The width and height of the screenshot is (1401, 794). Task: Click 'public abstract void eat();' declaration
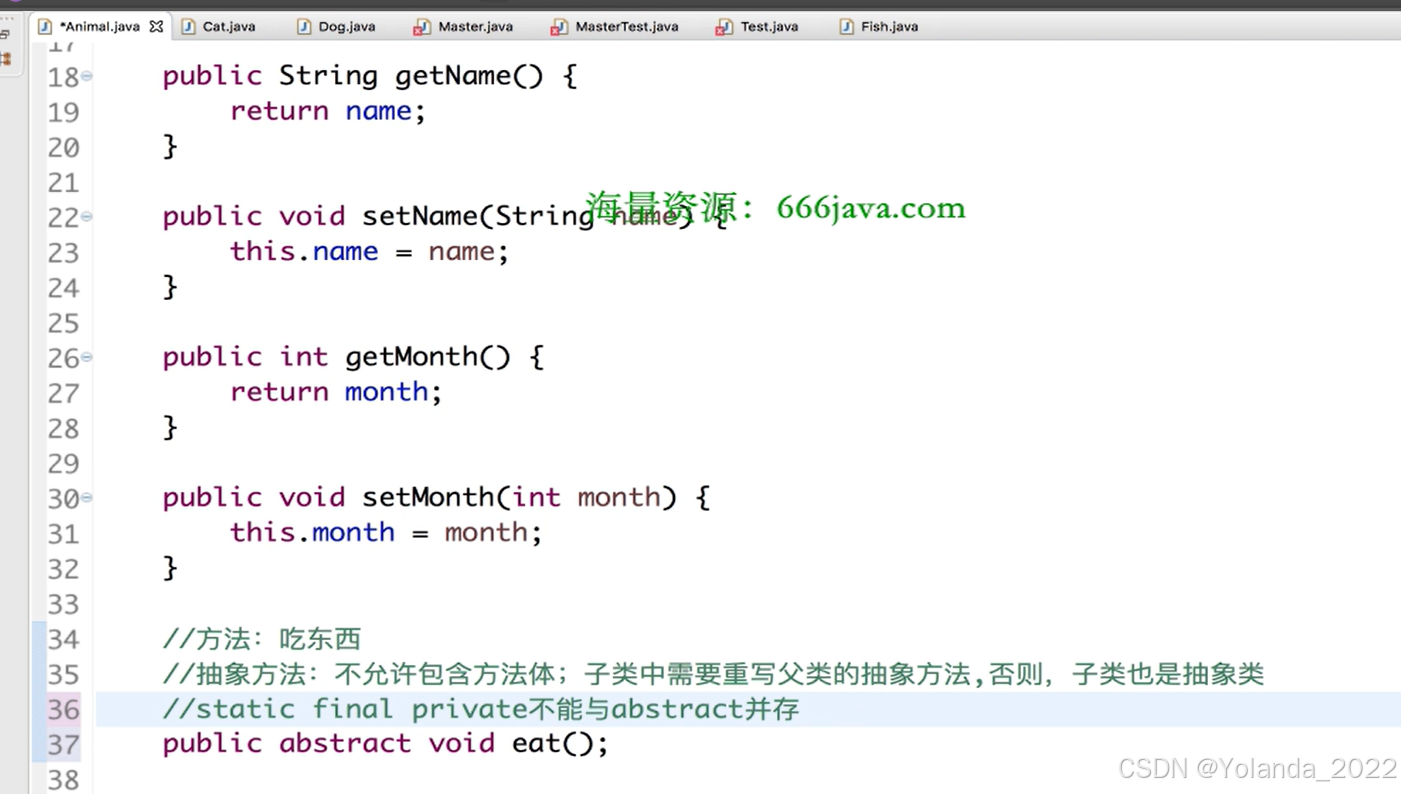coord(385,743)
